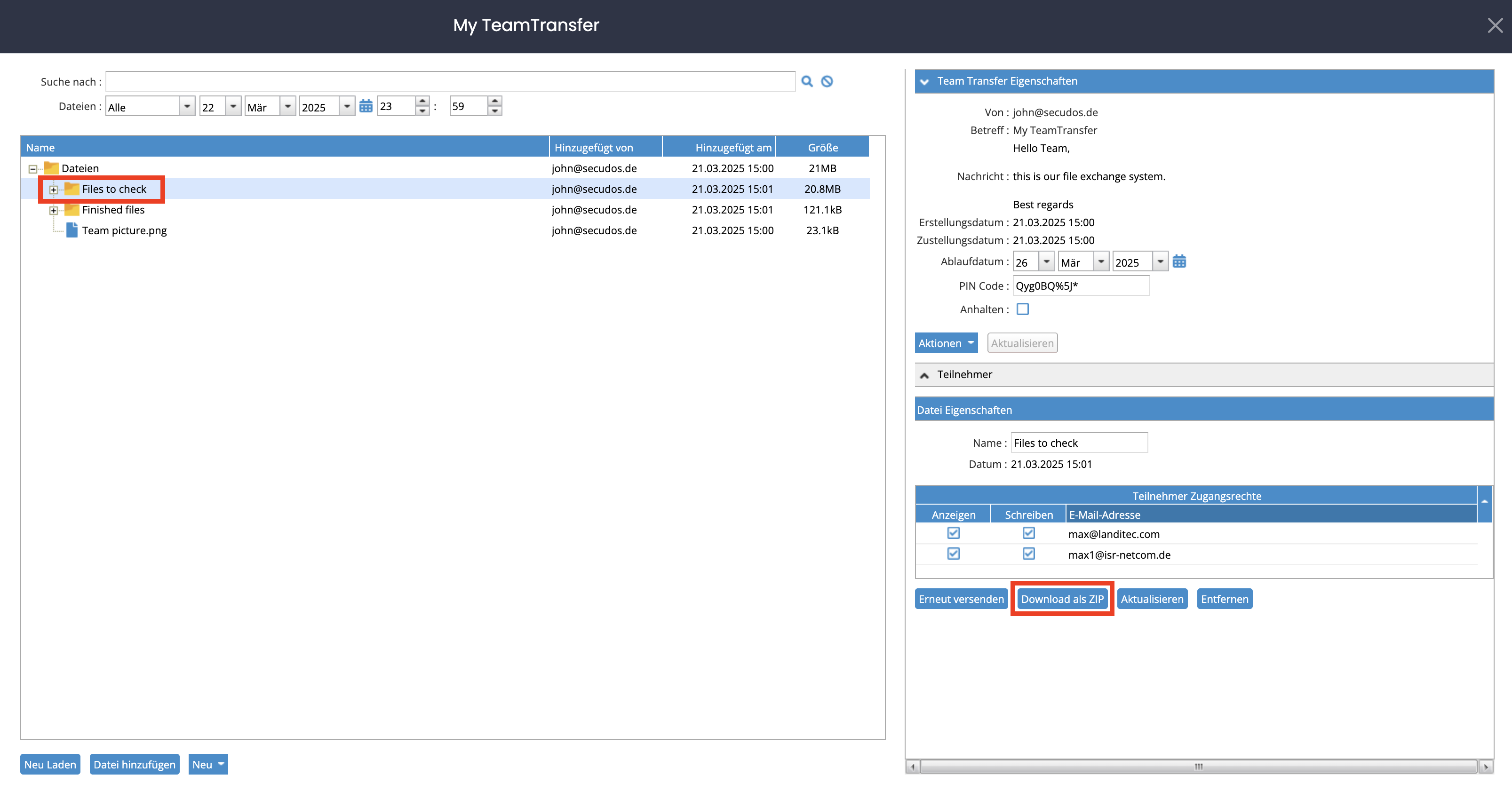Click the search magnifier icon

(x=807, y=81)
